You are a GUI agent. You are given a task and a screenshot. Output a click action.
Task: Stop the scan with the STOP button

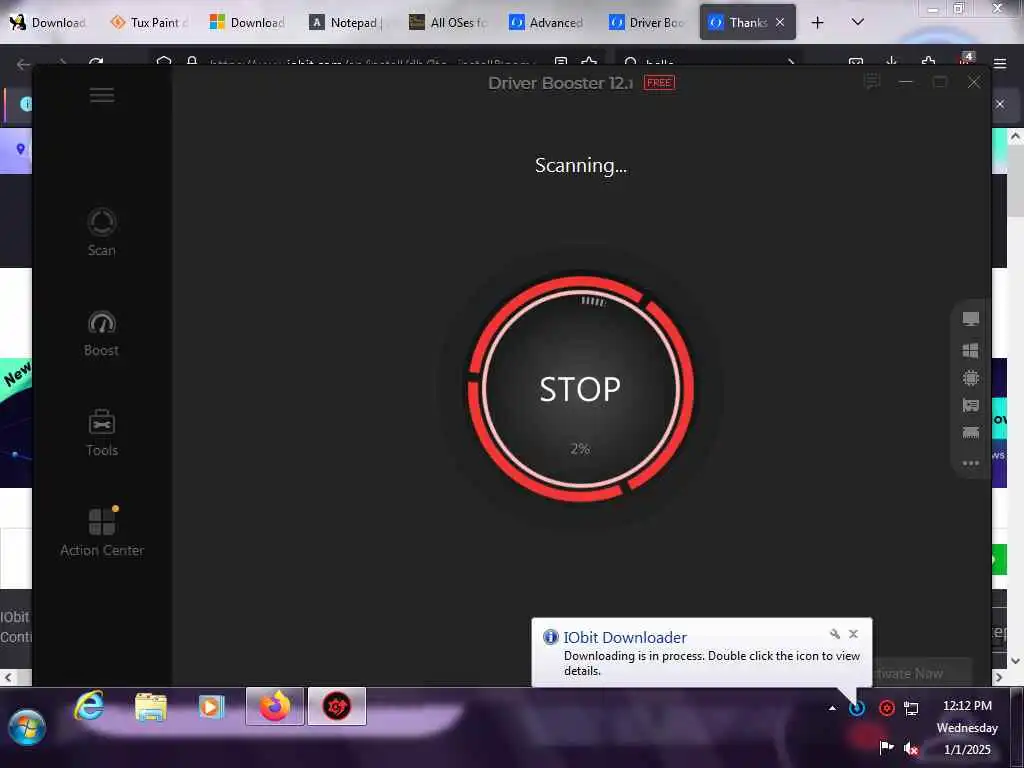580,389
